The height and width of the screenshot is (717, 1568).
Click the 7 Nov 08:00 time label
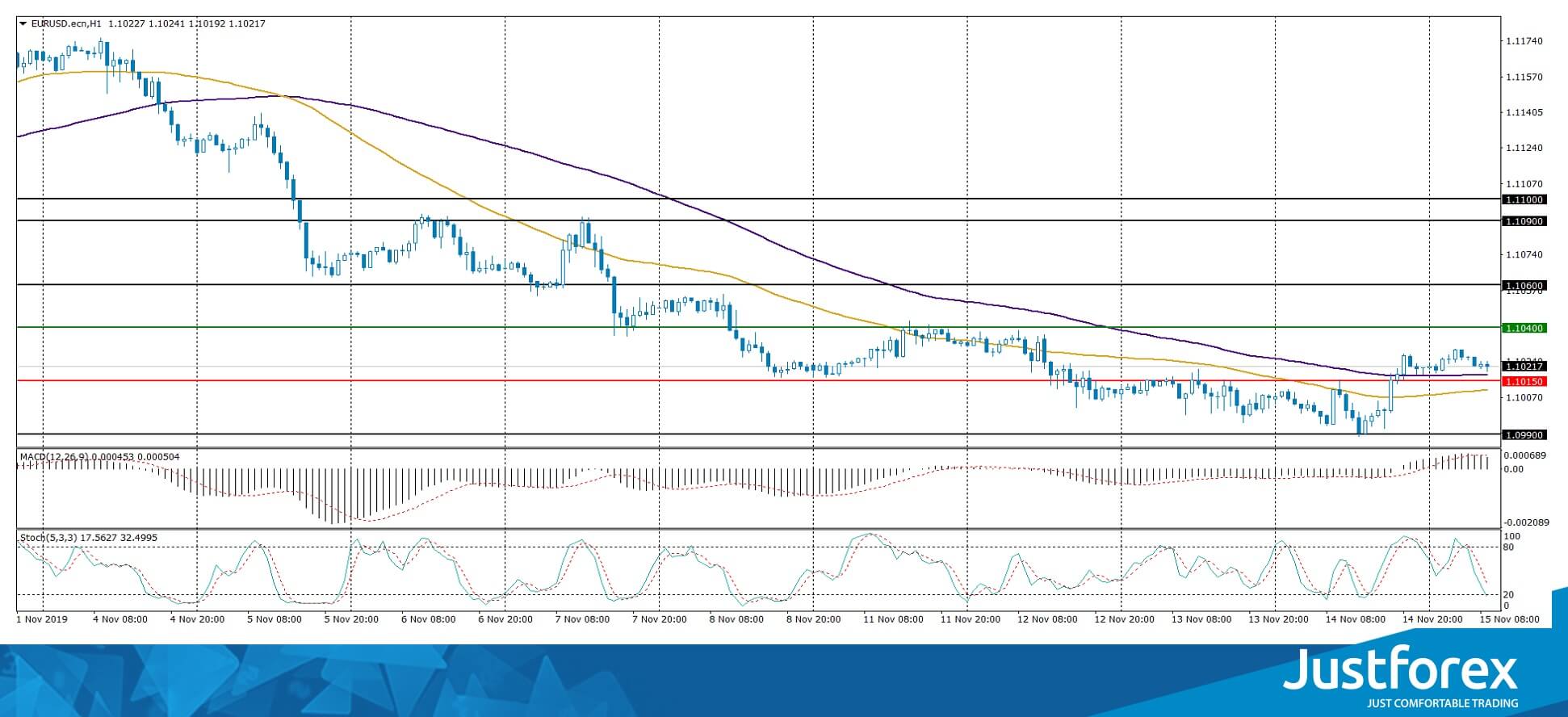coord(582,620)
